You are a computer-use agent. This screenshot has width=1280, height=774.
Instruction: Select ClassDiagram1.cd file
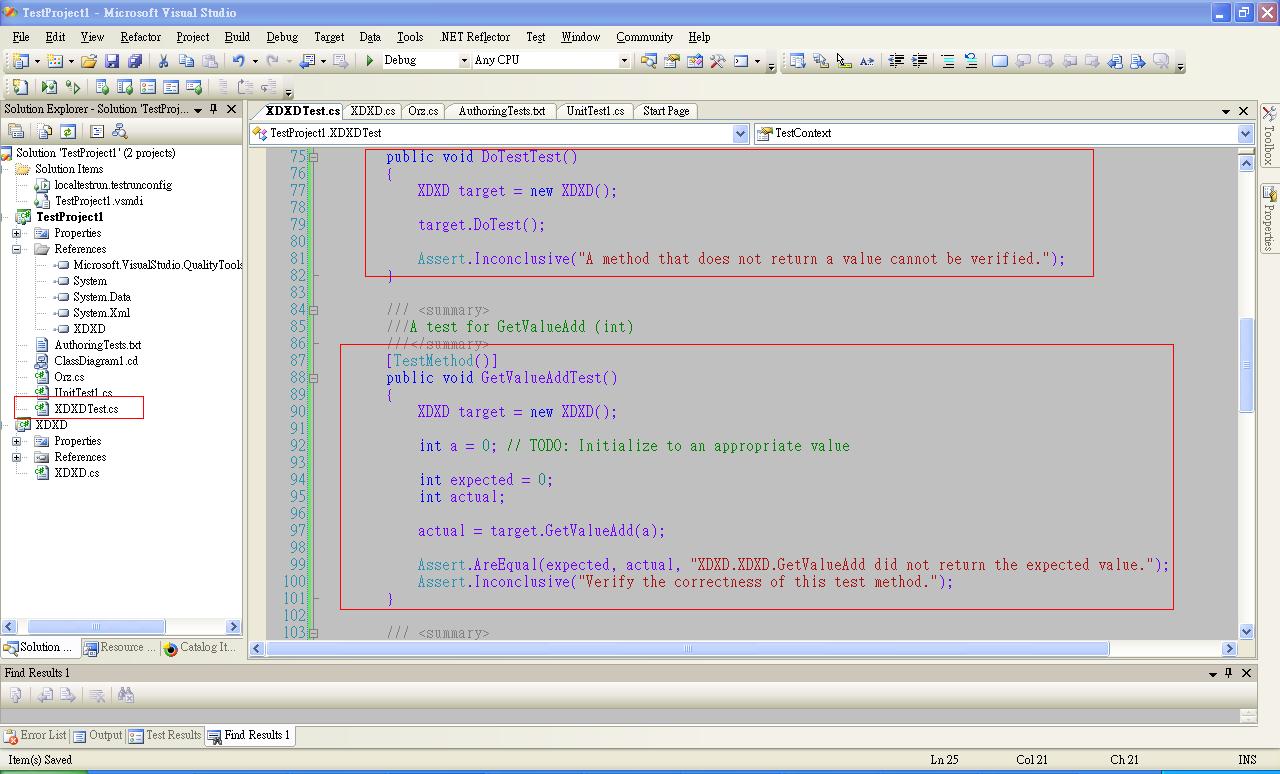click(96, 361)
